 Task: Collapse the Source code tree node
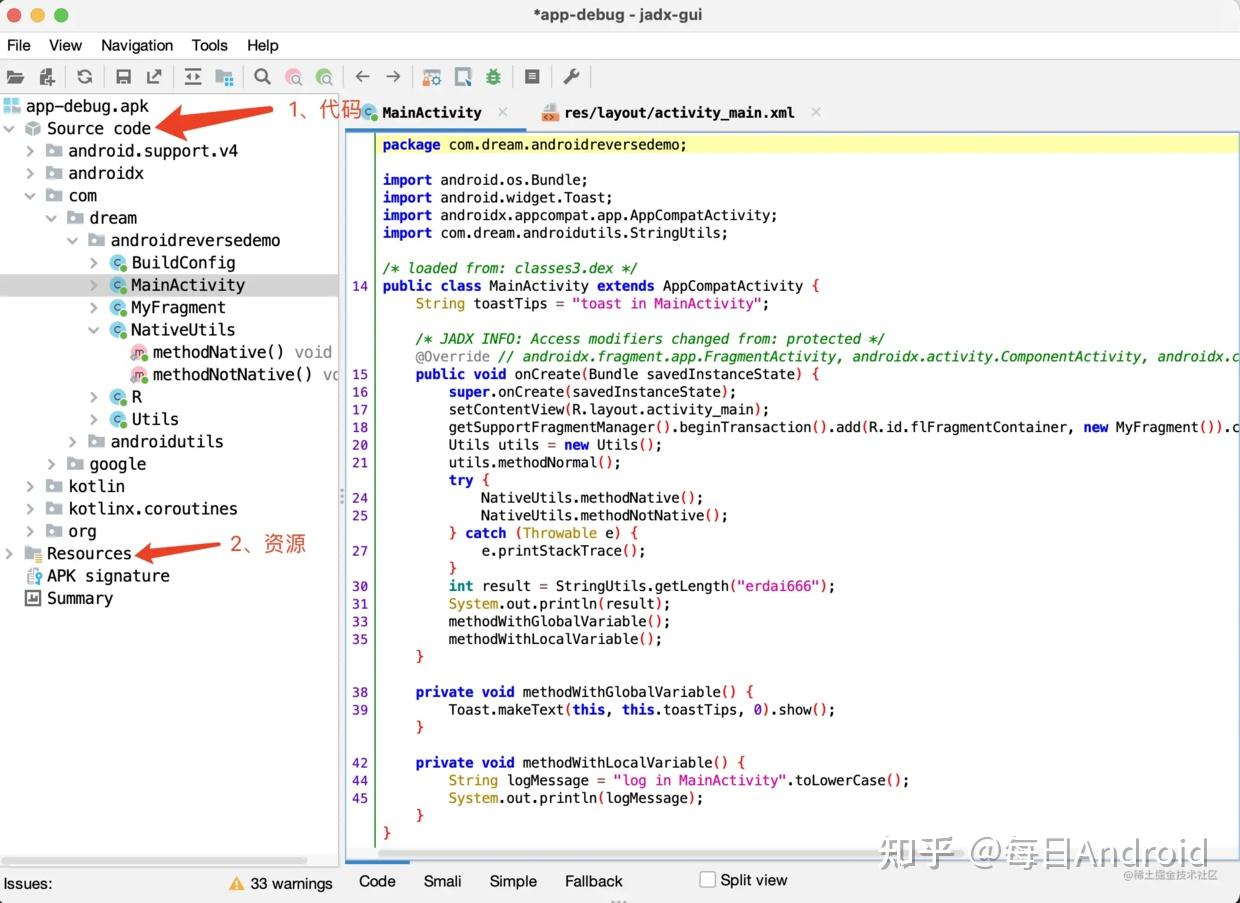[10, 128]
